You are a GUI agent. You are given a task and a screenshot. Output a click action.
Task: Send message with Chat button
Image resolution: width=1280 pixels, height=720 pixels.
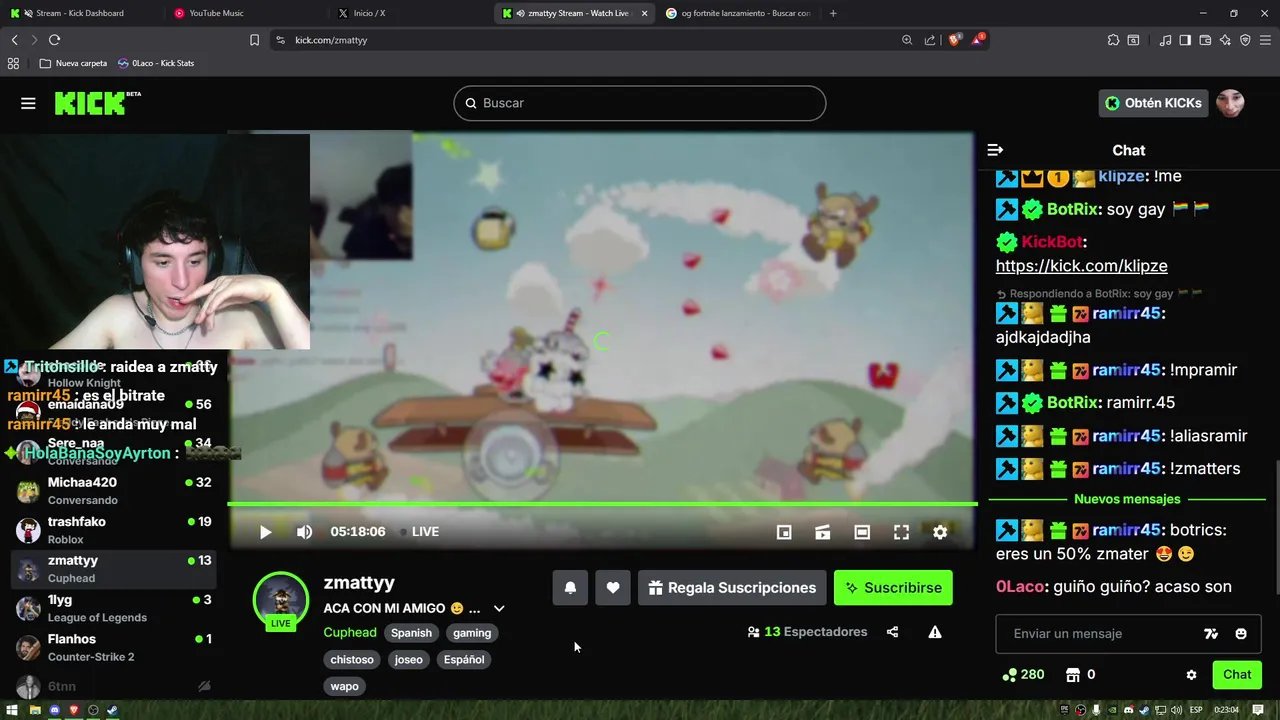pos(1237,675)
